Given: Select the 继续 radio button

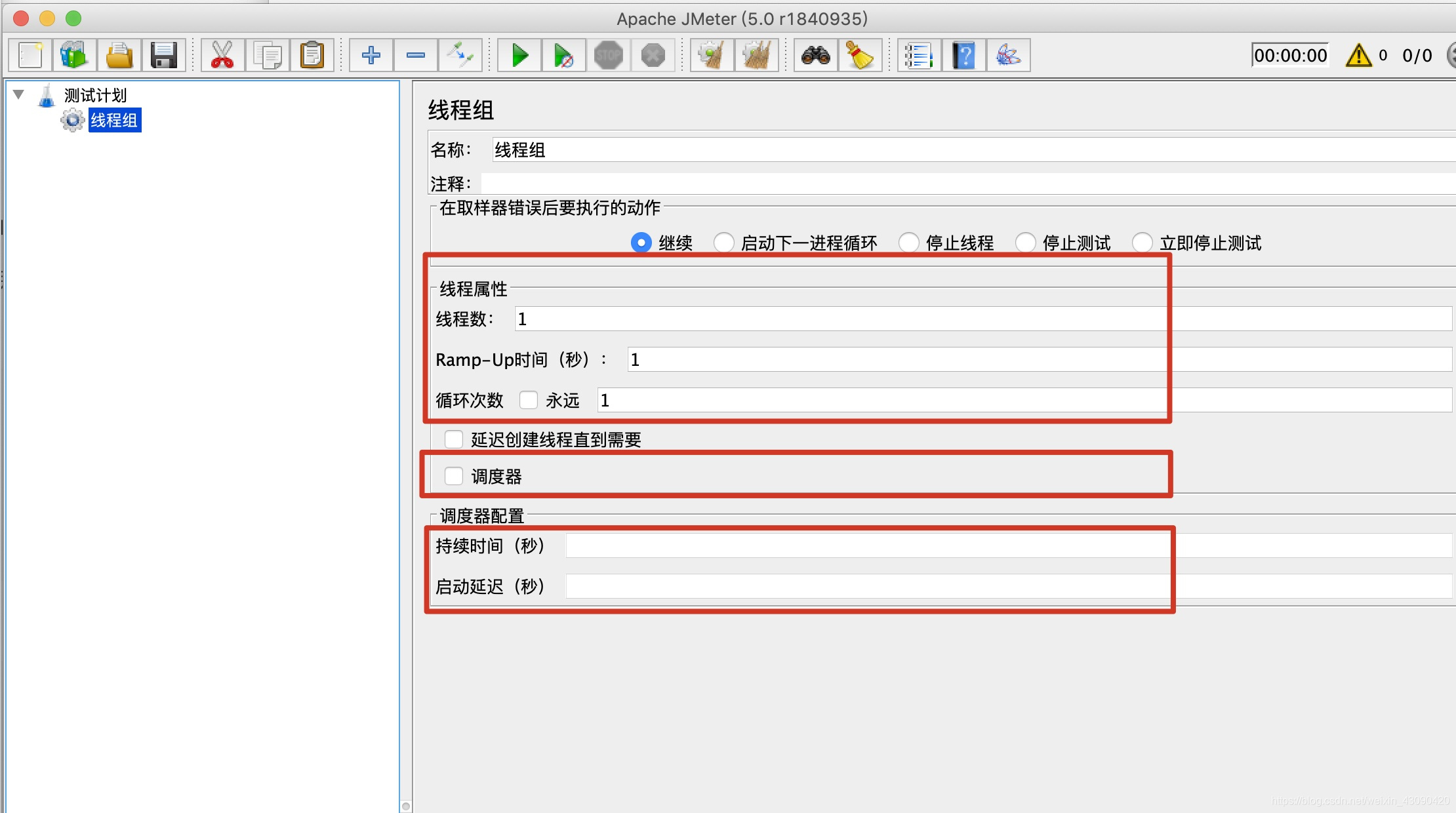Looking at the screenshot, I should 641,243.
